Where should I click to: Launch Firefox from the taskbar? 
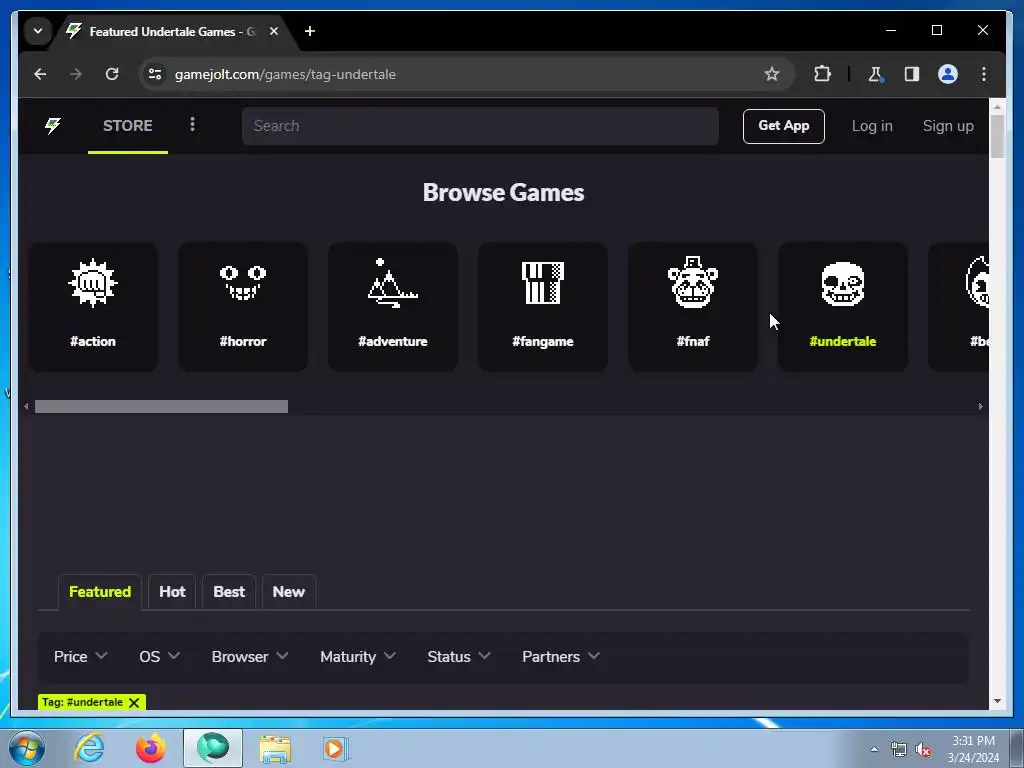(151, 748)
